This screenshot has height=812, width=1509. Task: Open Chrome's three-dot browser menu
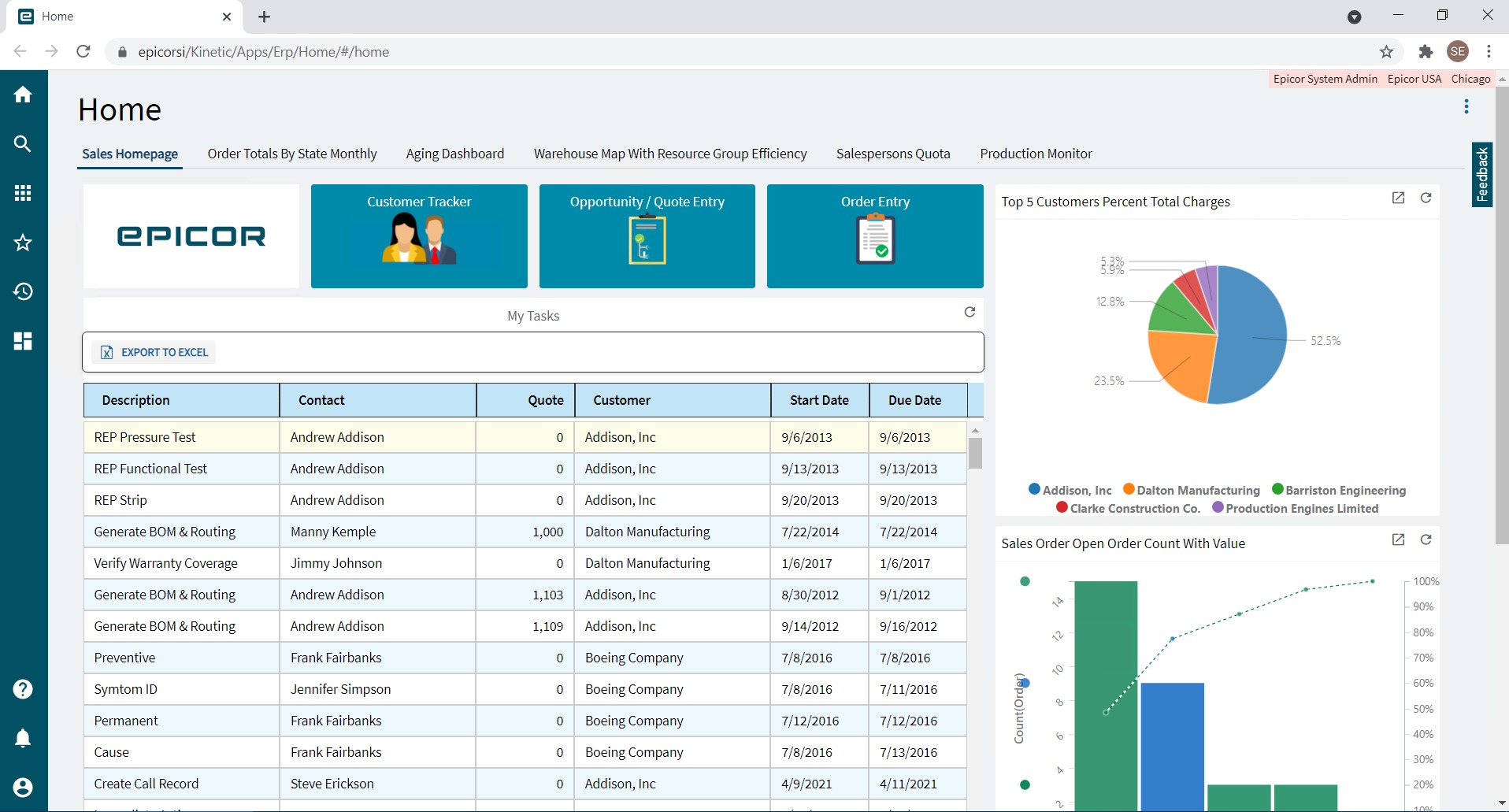coord(1489,52)
